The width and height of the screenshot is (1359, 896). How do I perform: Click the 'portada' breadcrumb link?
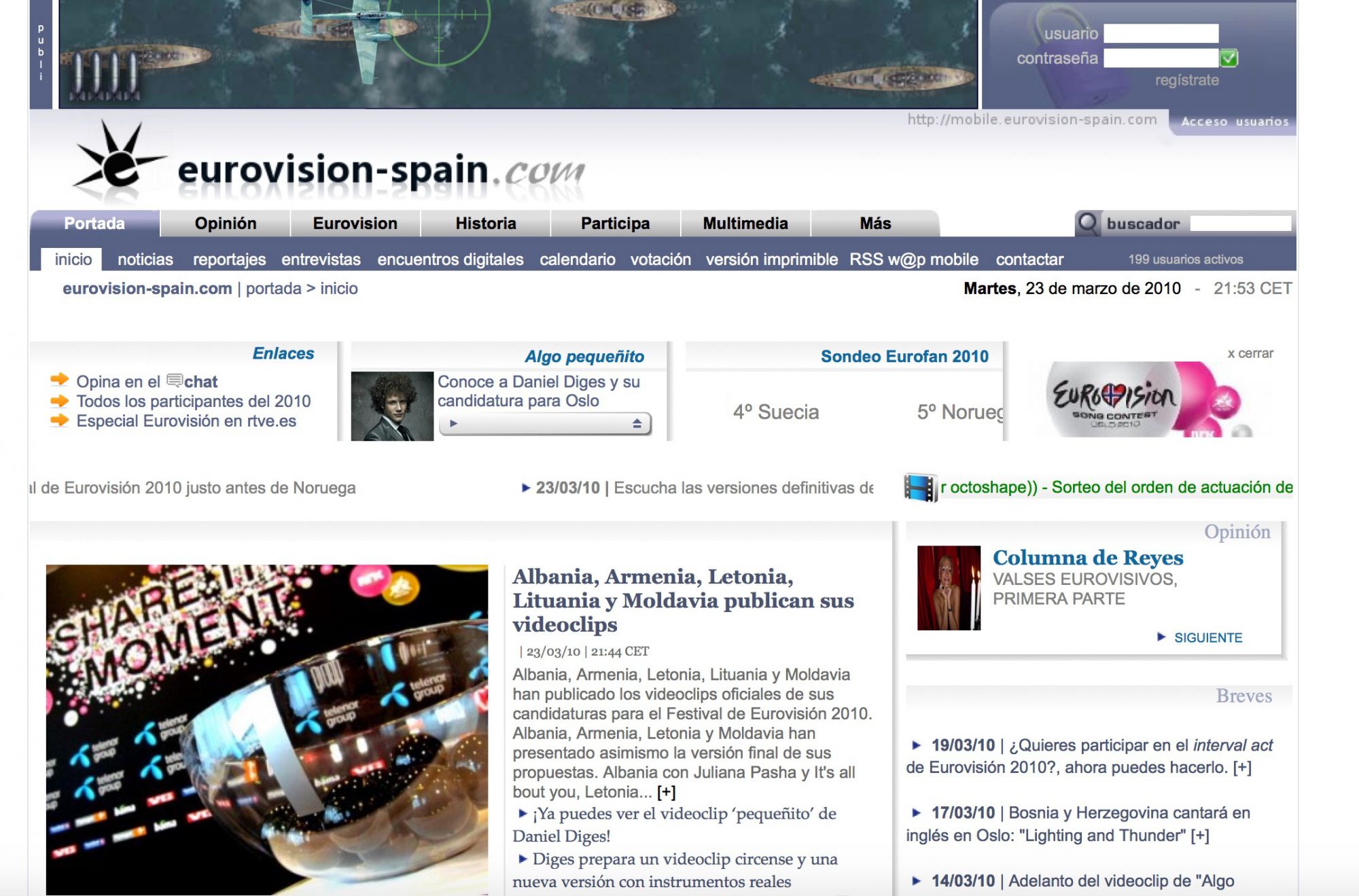[x=273, y=289]
